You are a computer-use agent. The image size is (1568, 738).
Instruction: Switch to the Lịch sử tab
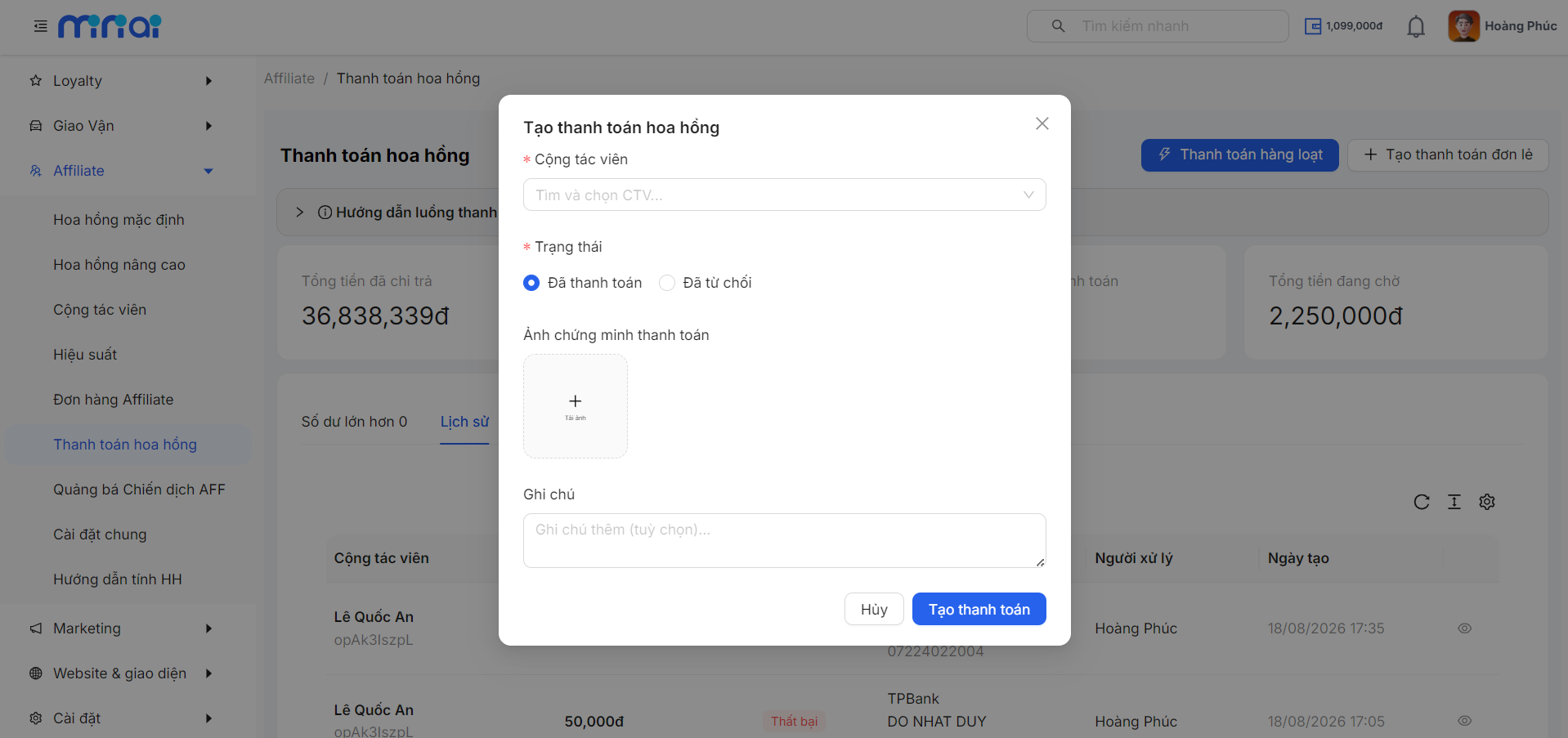(x=464, y=422)
